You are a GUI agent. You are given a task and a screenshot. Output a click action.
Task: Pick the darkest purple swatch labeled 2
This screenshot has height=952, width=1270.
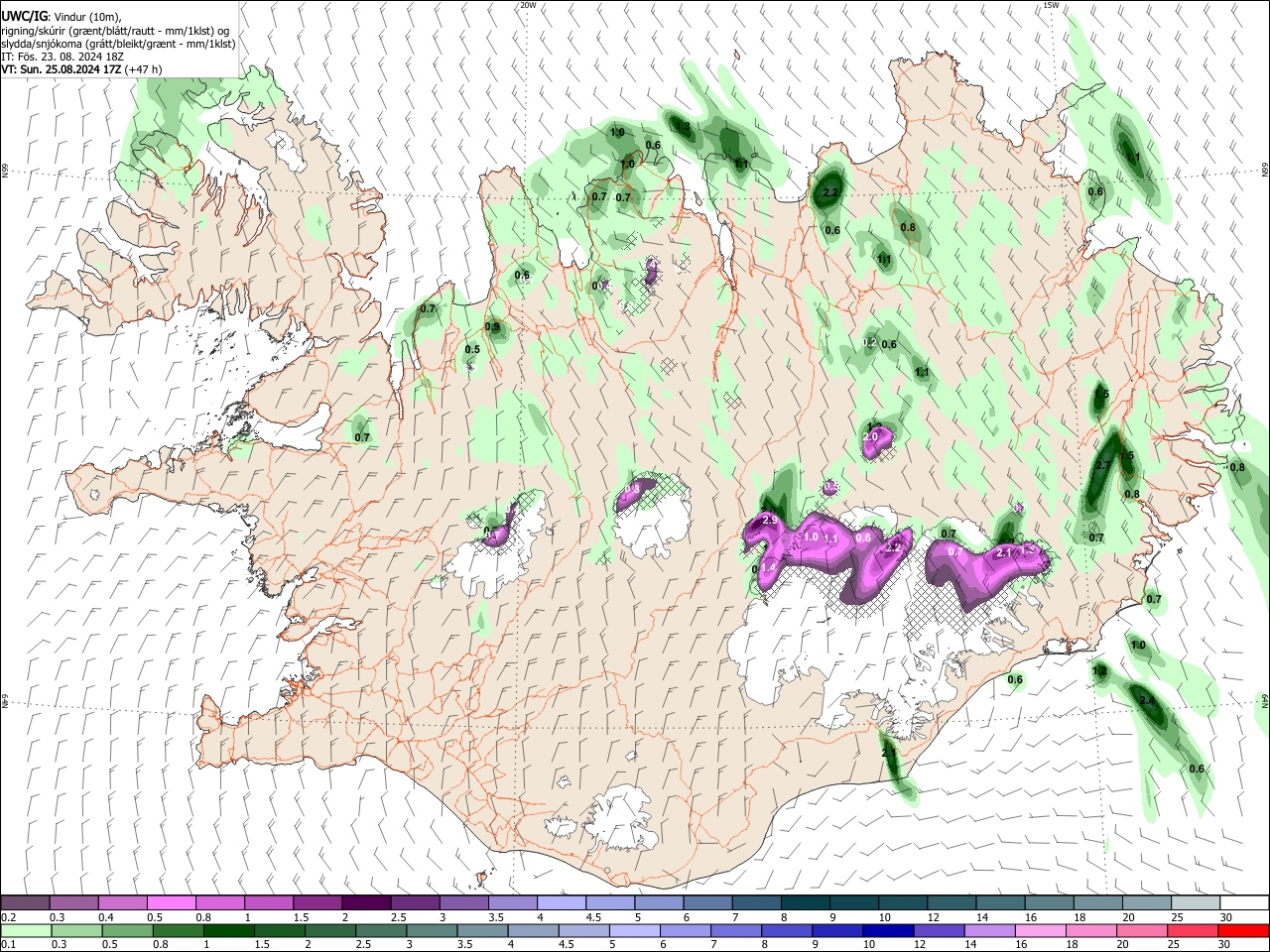(365, 902)
